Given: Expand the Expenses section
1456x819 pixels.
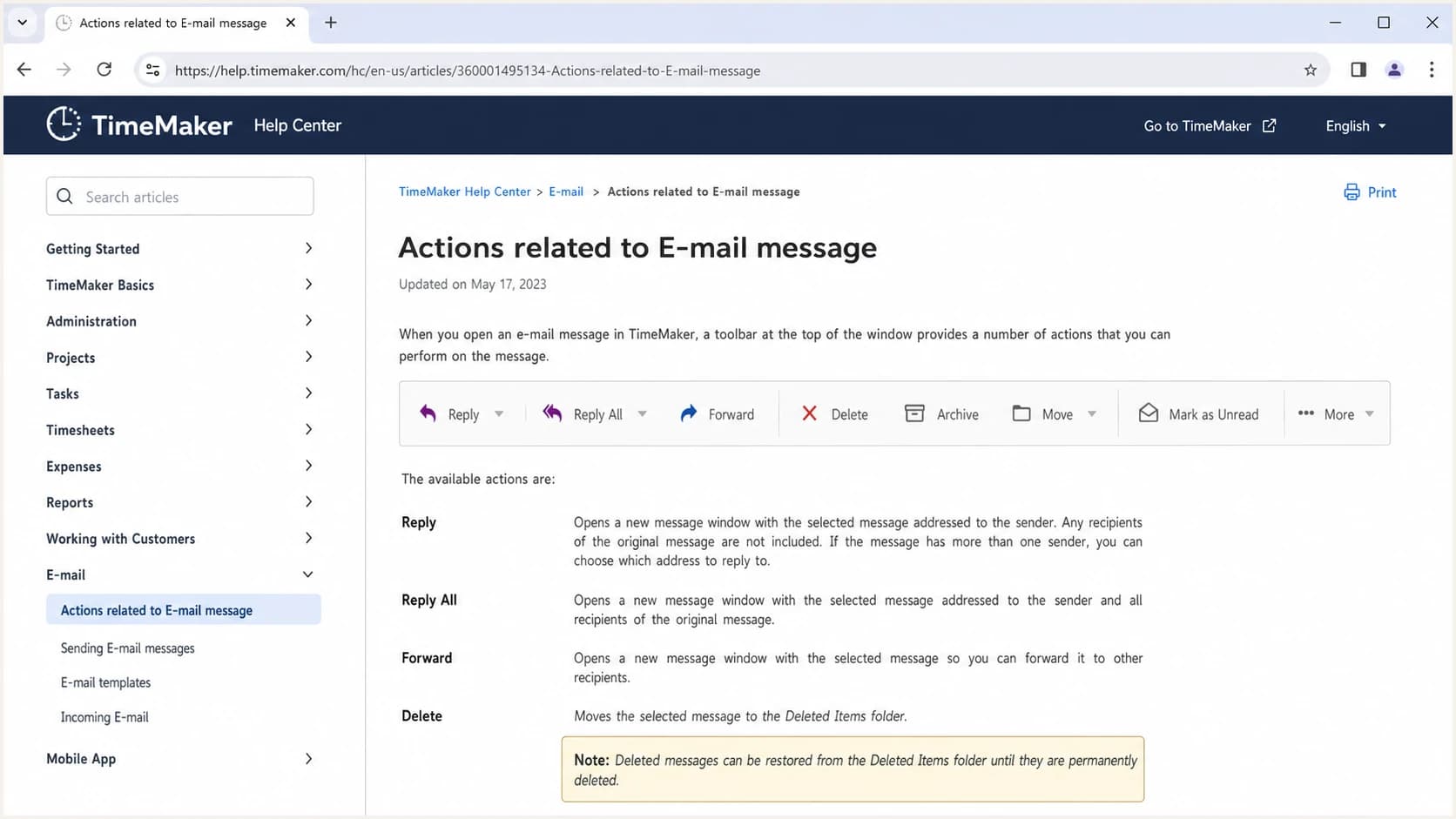Looking at the screenshot, I should point(308,466).
